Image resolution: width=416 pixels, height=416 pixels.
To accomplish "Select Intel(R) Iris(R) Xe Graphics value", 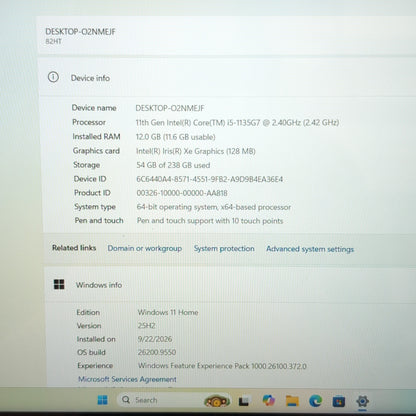I will coord(196,151).
